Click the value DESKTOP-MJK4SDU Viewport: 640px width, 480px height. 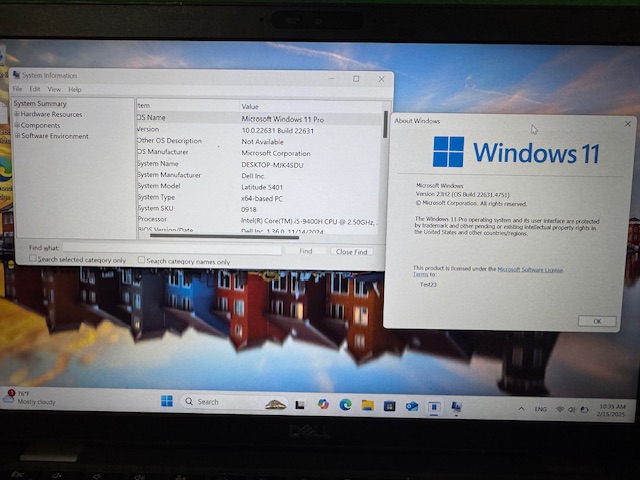point(272,165)
